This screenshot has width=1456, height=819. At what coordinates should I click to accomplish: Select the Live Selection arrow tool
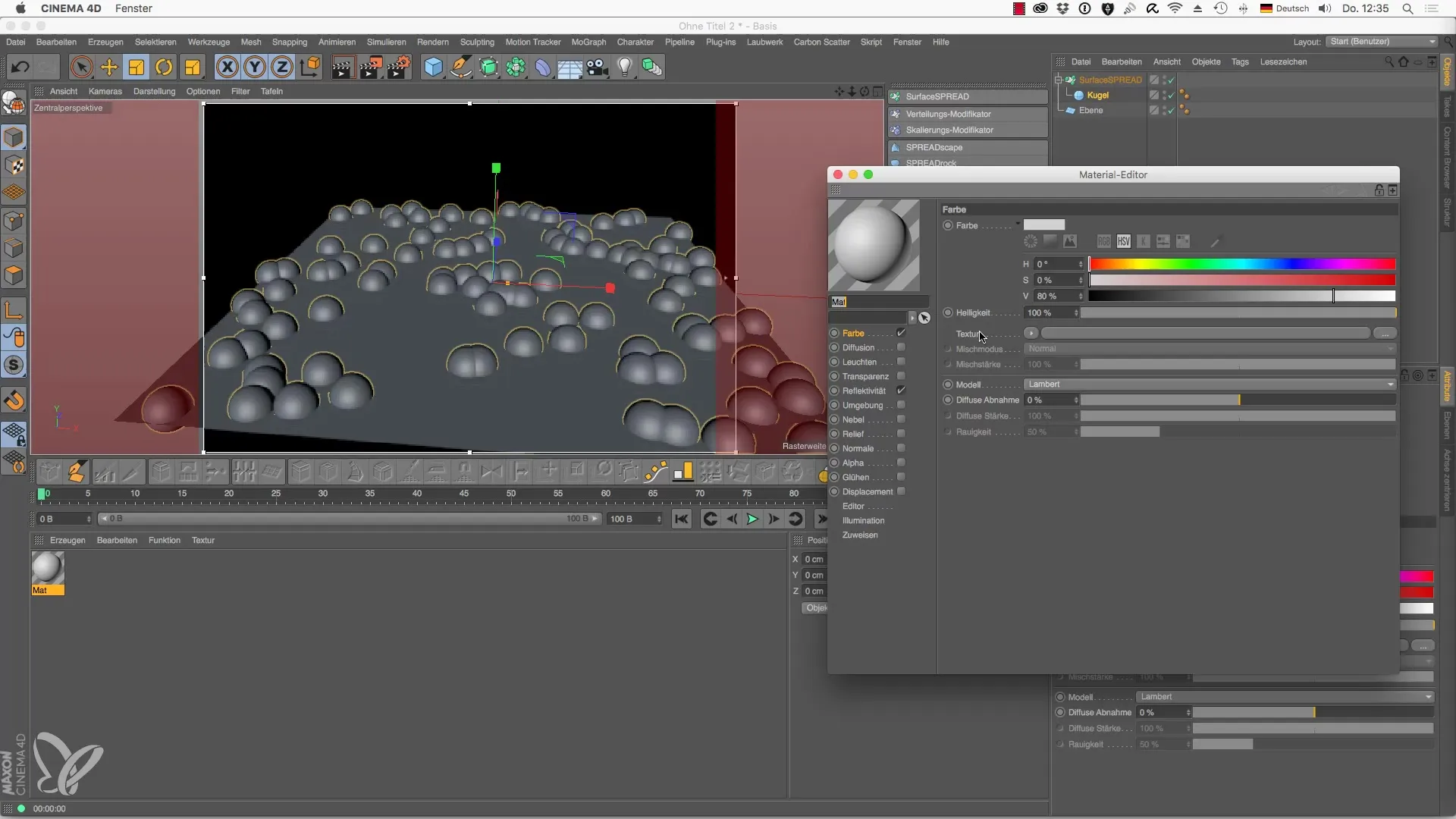pyautogui.click(x=81, y=67)
